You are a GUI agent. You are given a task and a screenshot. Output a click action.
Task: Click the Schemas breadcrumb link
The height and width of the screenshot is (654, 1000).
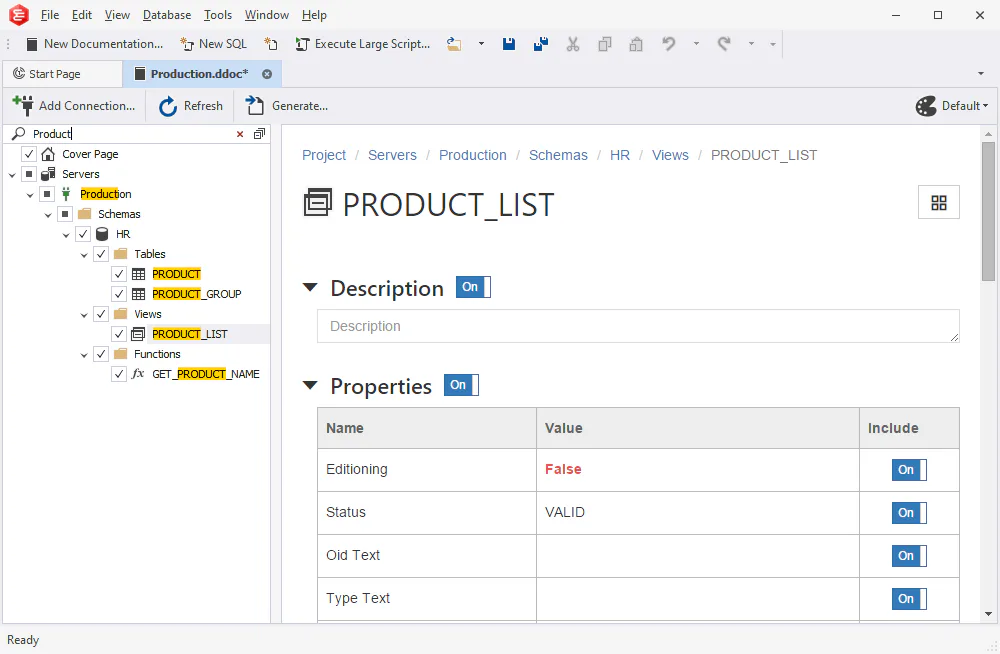pyautogui.click(x=558, y=155)
